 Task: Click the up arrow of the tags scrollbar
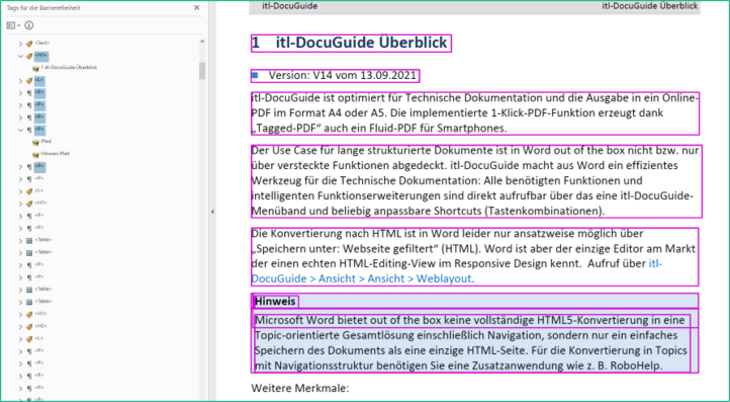[202, 42]
